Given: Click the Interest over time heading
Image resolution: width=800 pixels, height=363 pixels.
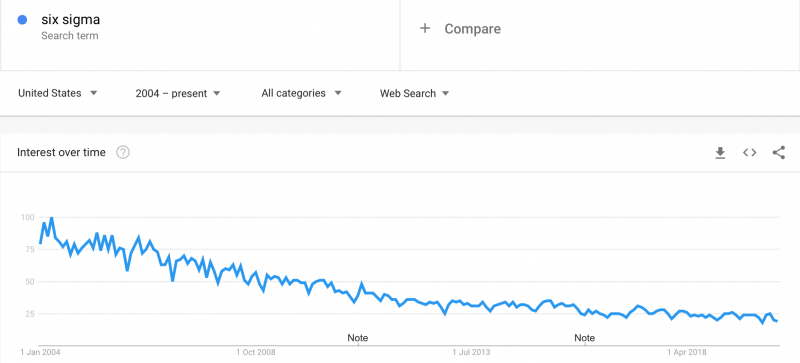Looking at the screenshot, I should (x=61, y=152).
